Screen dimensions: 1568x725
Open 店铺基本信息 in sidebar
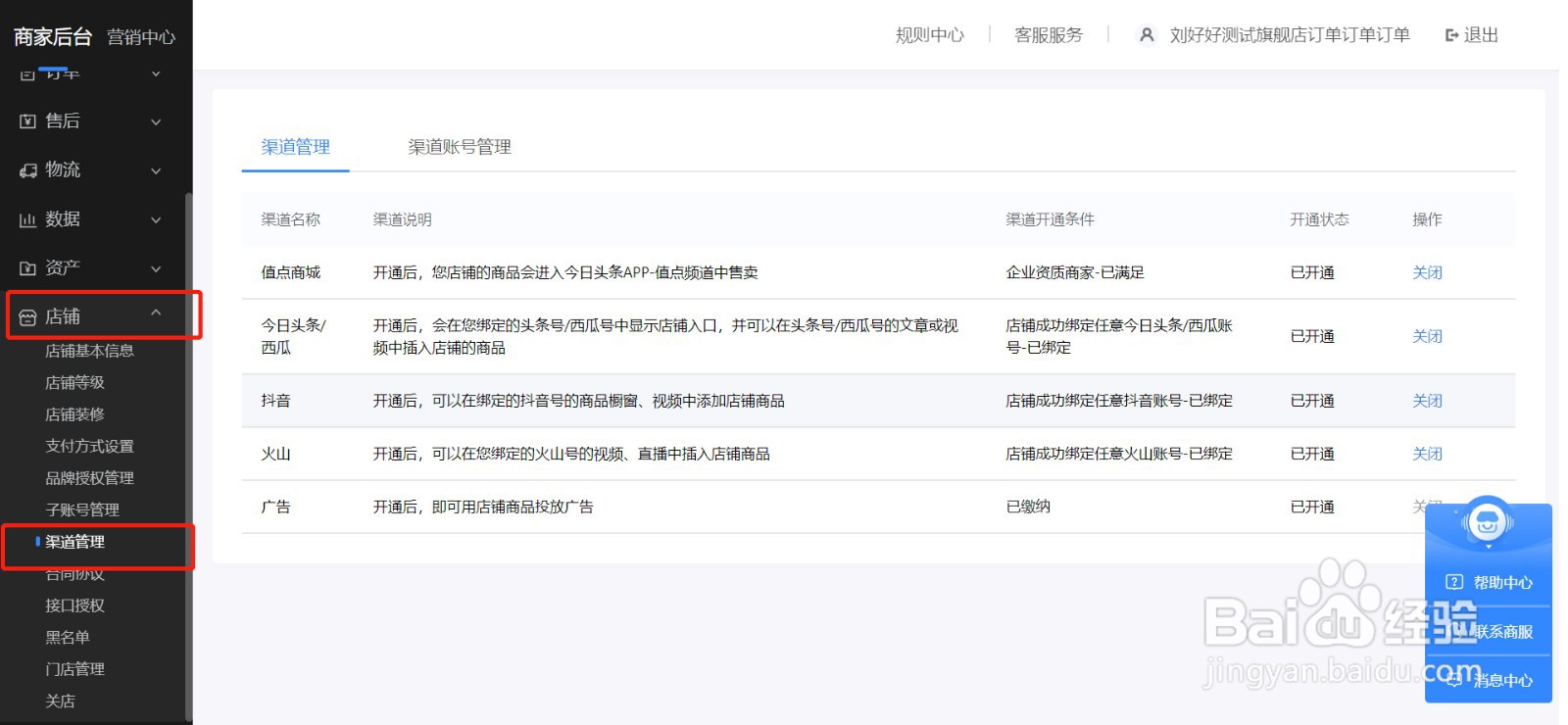[x=89, y=351]
